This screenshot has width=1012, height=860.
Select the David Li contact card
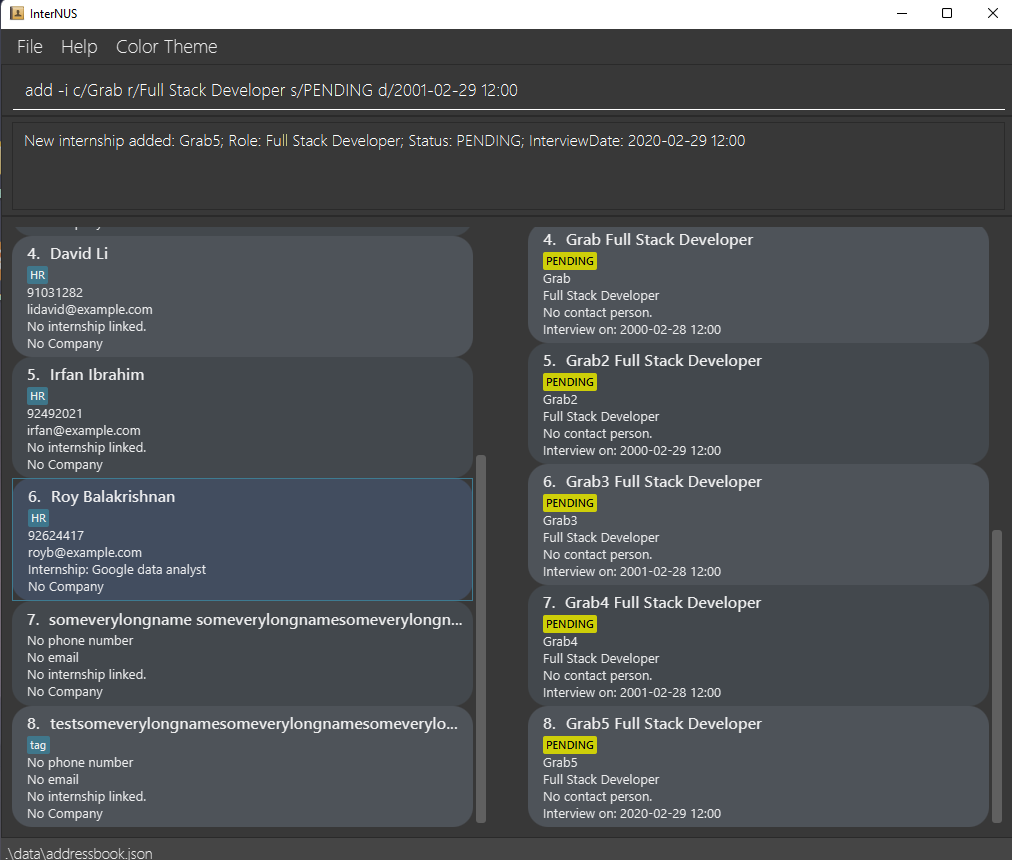pos(242,296)
